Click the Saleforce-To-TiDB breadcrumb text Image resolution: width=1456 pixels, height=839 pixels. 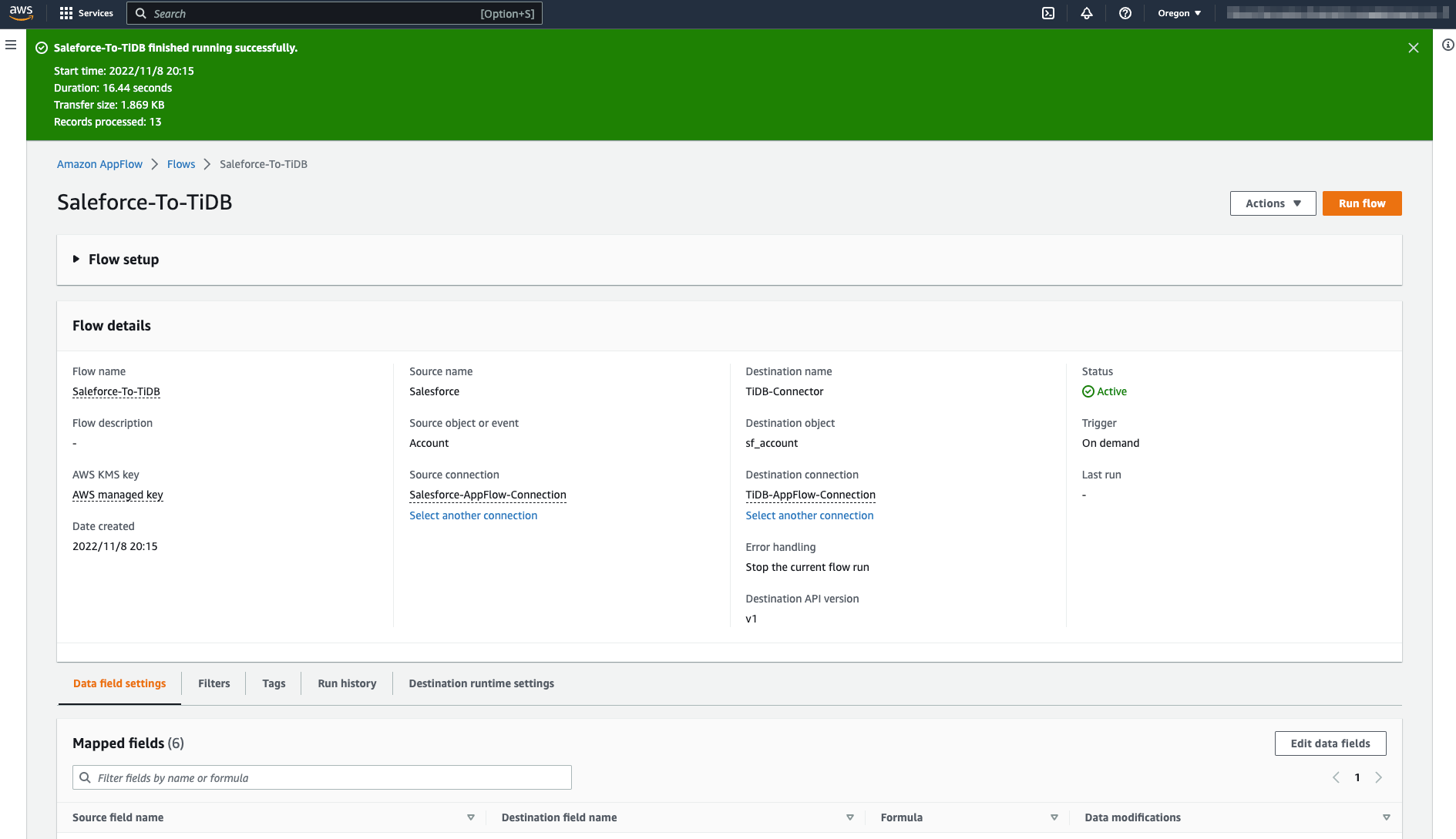pyautogui.click(x=264, y=164)
